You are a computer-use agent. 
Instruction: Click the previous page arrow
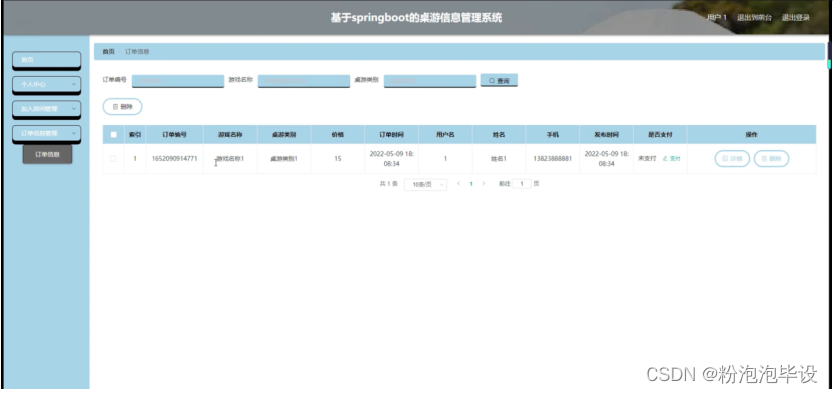point(458,184)
